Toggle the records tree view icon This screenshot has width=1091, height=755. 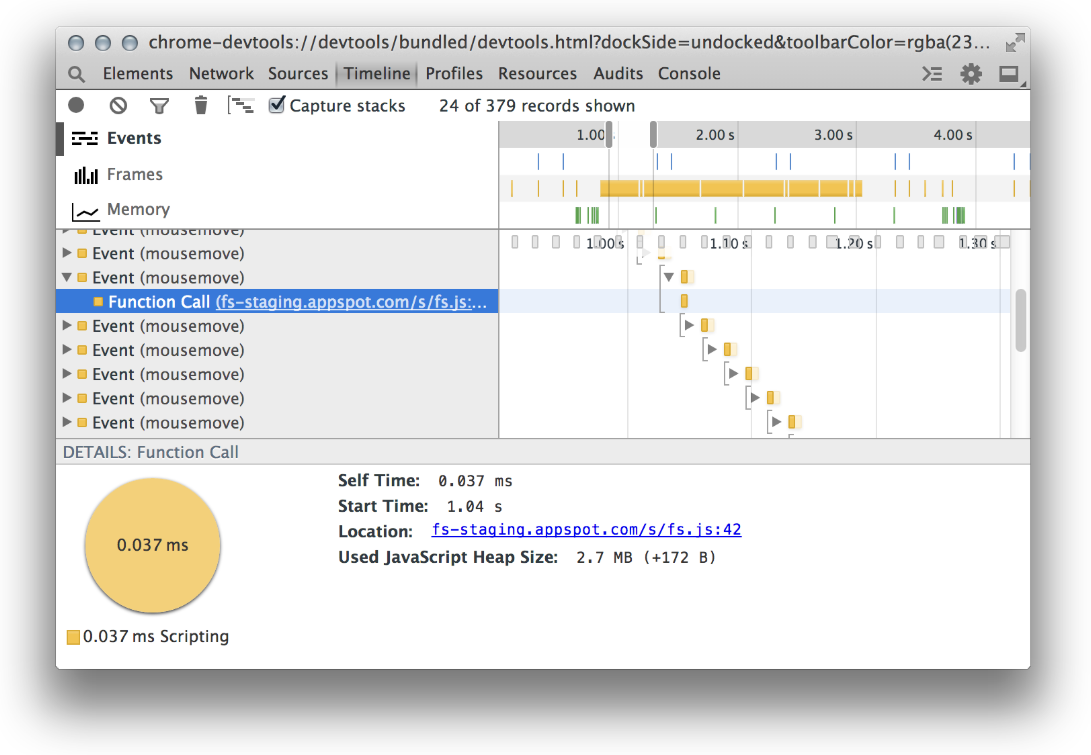coord(241,105)
